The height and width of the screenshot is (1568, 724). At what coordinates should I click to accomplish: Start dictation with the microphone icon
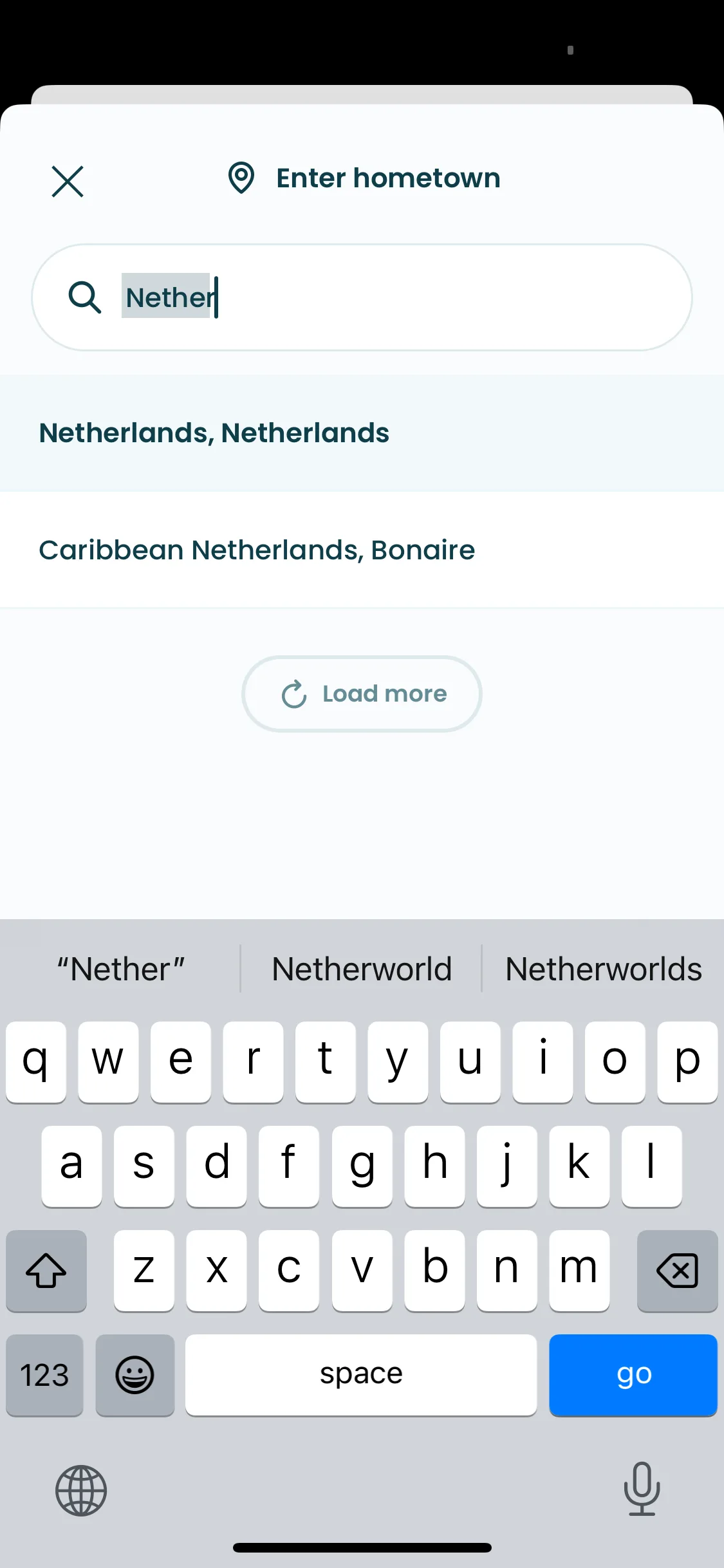(x=642, y=1489)
